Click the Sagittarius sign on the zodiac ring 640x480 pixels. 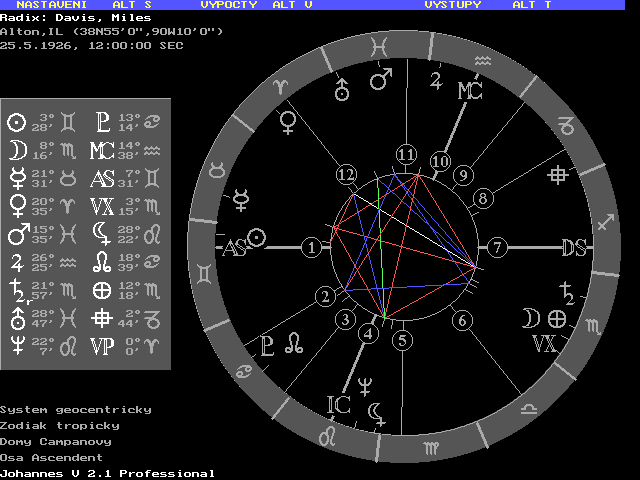(603, 222)
